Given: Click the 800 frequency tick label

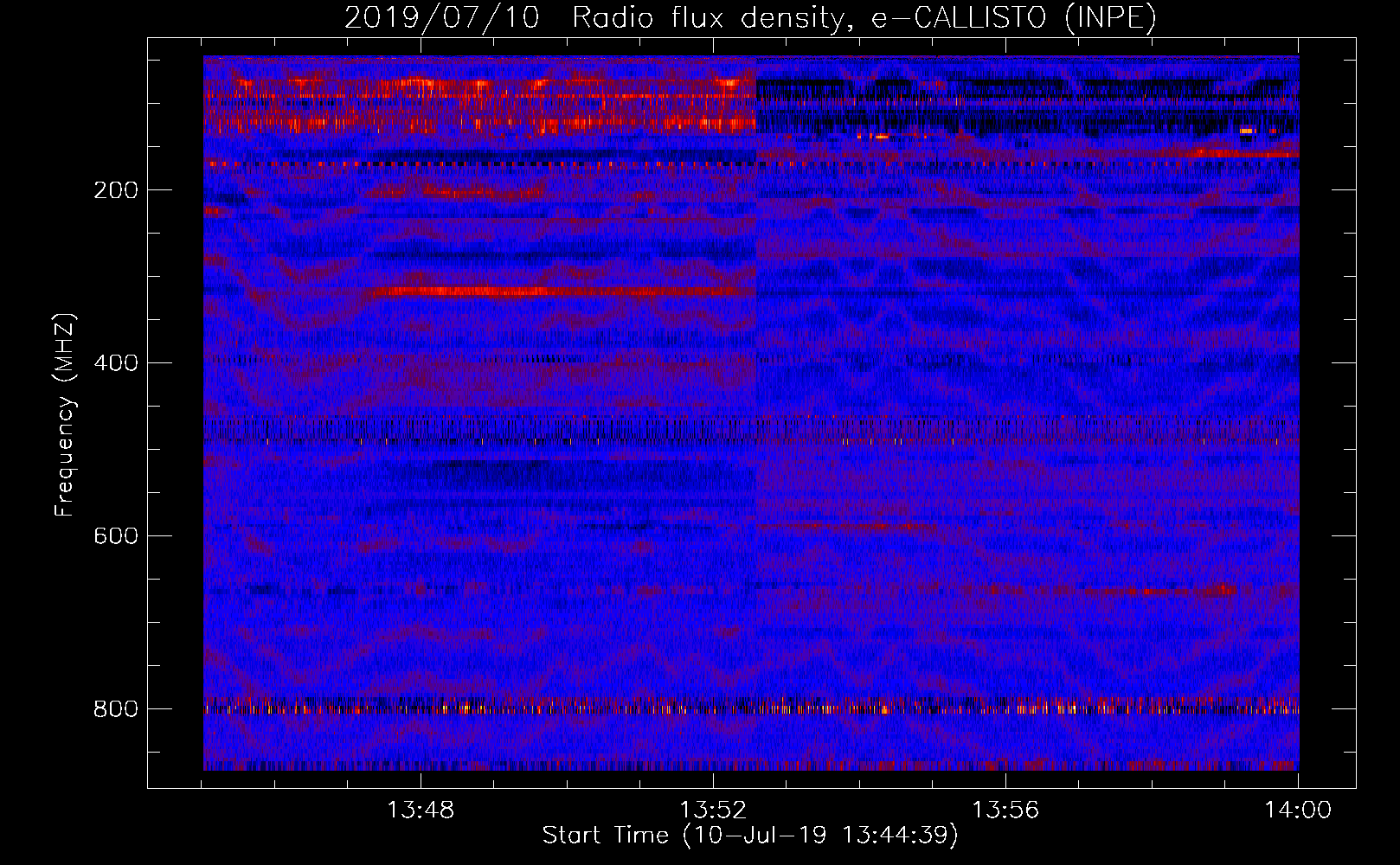Looking at the screenshot, I should click(115, 709).
